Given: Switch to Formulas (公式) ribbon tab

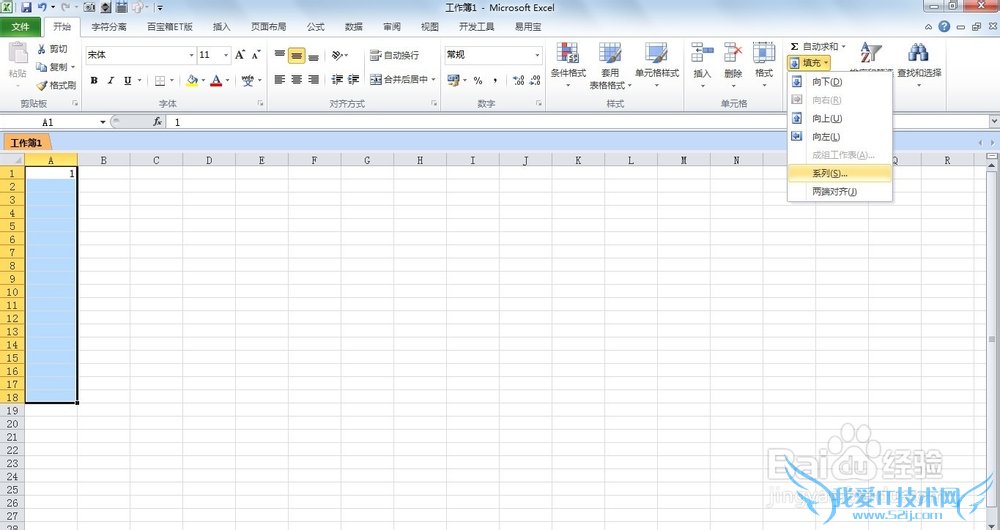Looking at the screenshot, I should coord(315,27).
